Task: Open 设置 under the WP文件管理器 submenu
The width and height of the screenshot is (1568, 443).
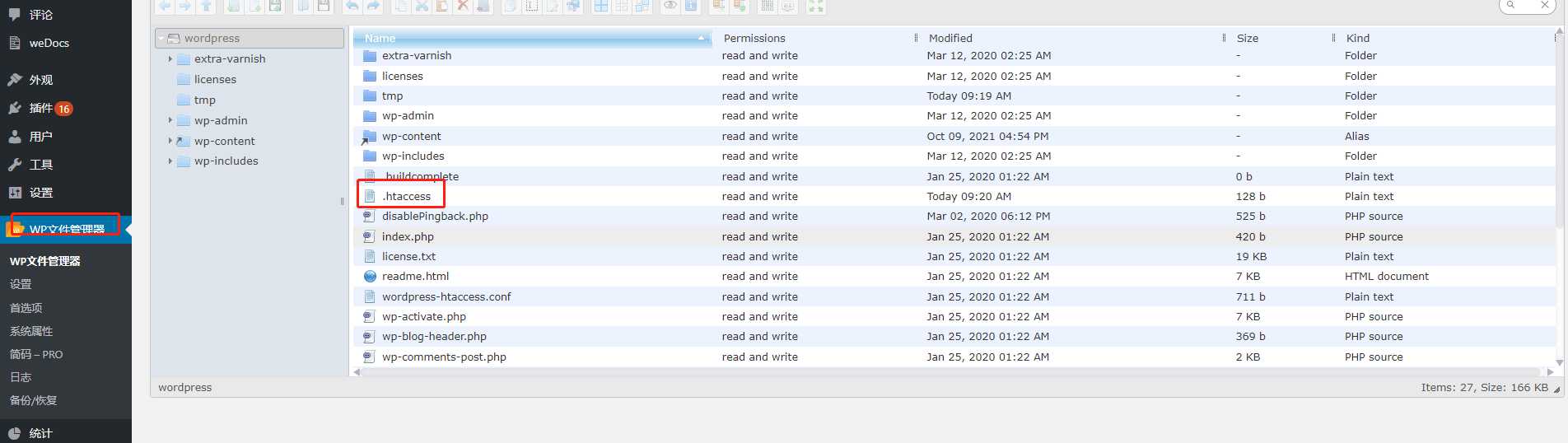Action: pyautogui.click(x=21, y=284)
